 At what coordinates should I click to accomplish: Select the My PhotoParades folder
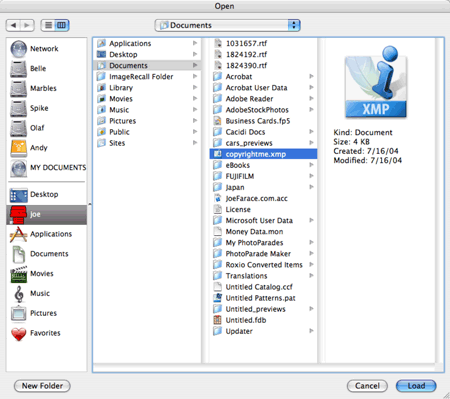263,242
